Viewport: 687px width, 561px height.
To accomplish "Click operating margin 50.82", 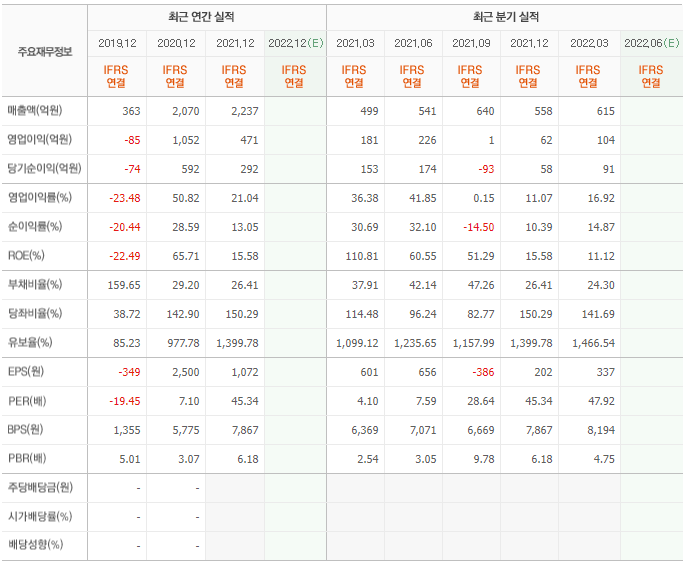I will click(186, 198).
